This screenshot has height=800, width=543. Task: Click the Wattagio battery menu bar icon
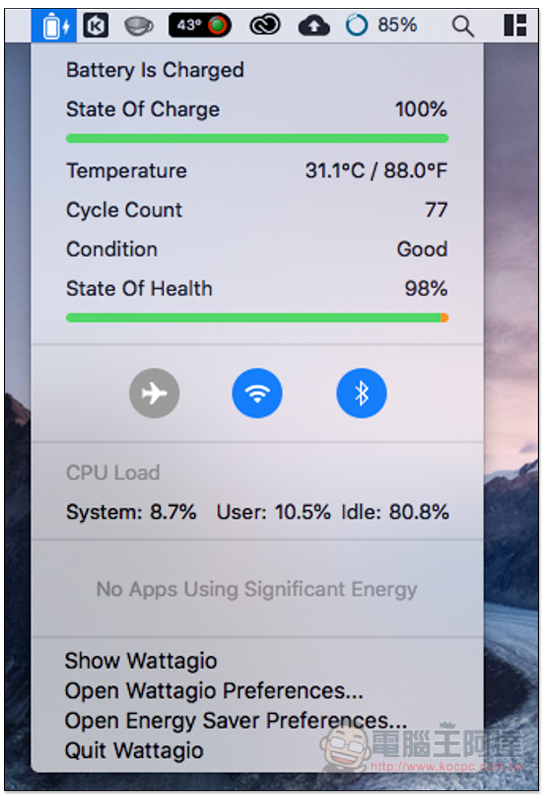[x=54, y=26]
